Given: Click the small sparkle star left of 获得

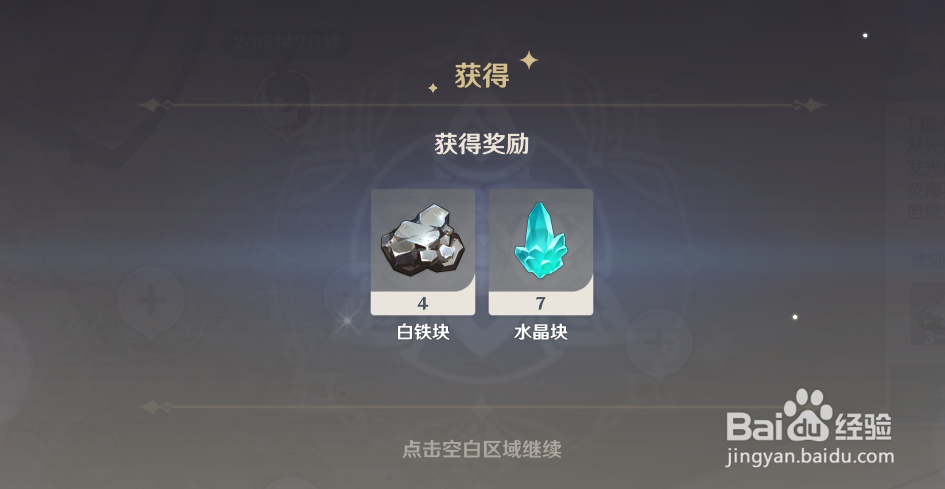Looking at the screenshot, I should (433, 88).
